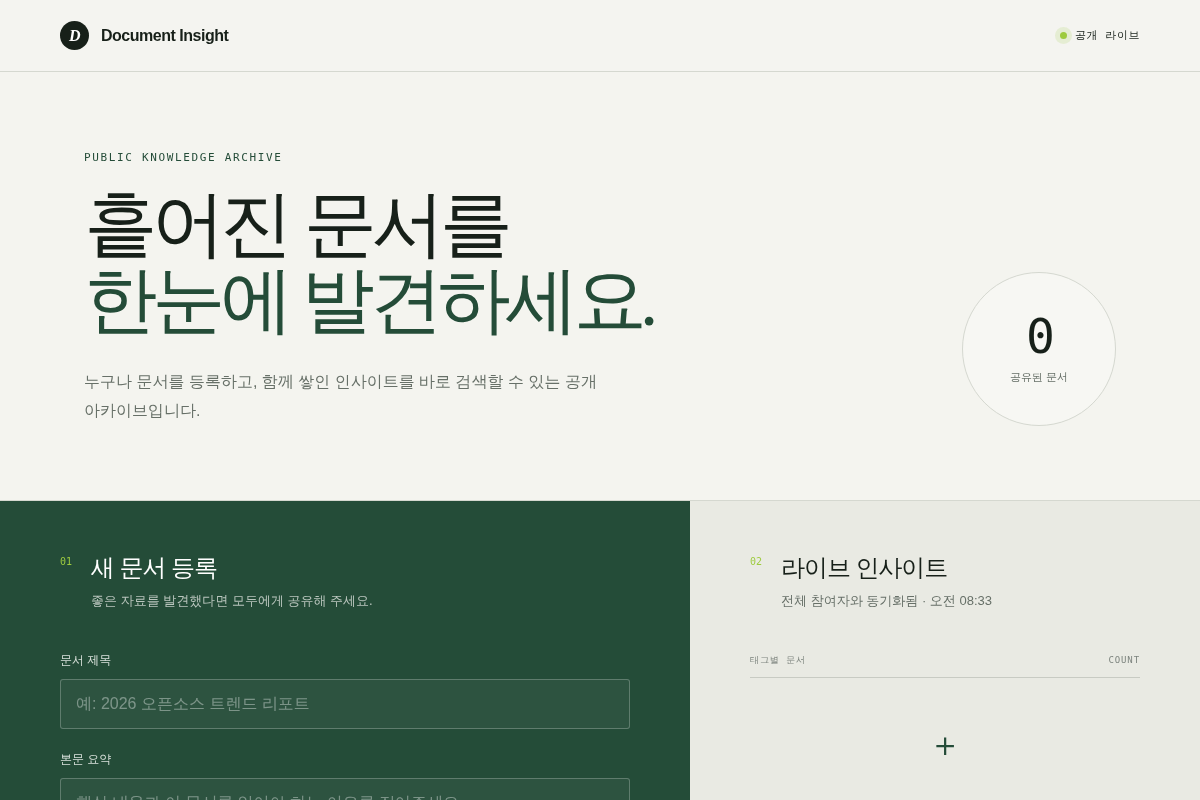Click the round D logo icon
The width and height of the screenshot is (1200, 800).
pos(74,36)
